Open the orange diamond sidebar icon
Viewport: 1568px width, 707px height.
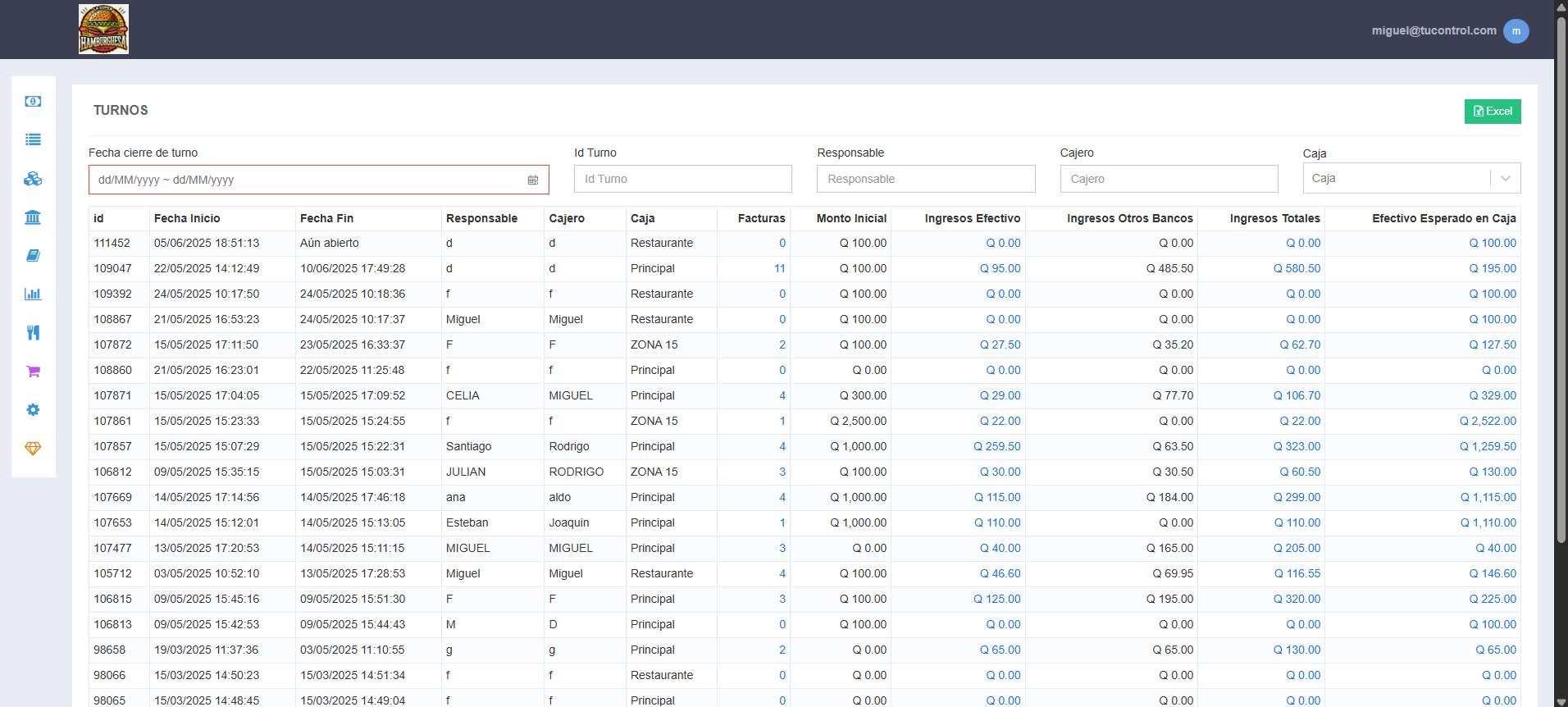click(x=33, y=449)
